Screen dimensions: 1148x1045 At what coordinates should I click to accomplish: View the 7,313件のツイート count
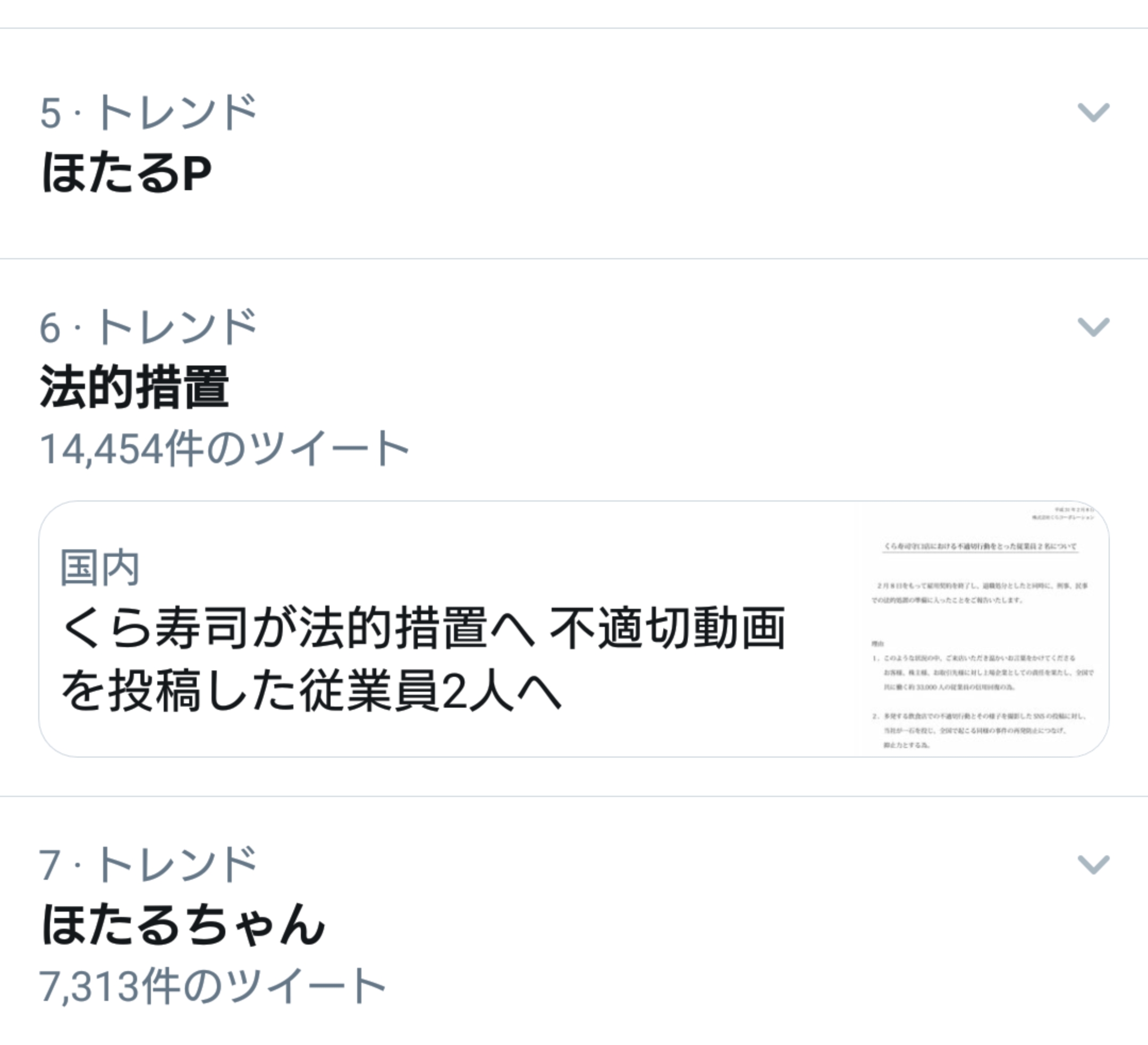pos(213,987)
